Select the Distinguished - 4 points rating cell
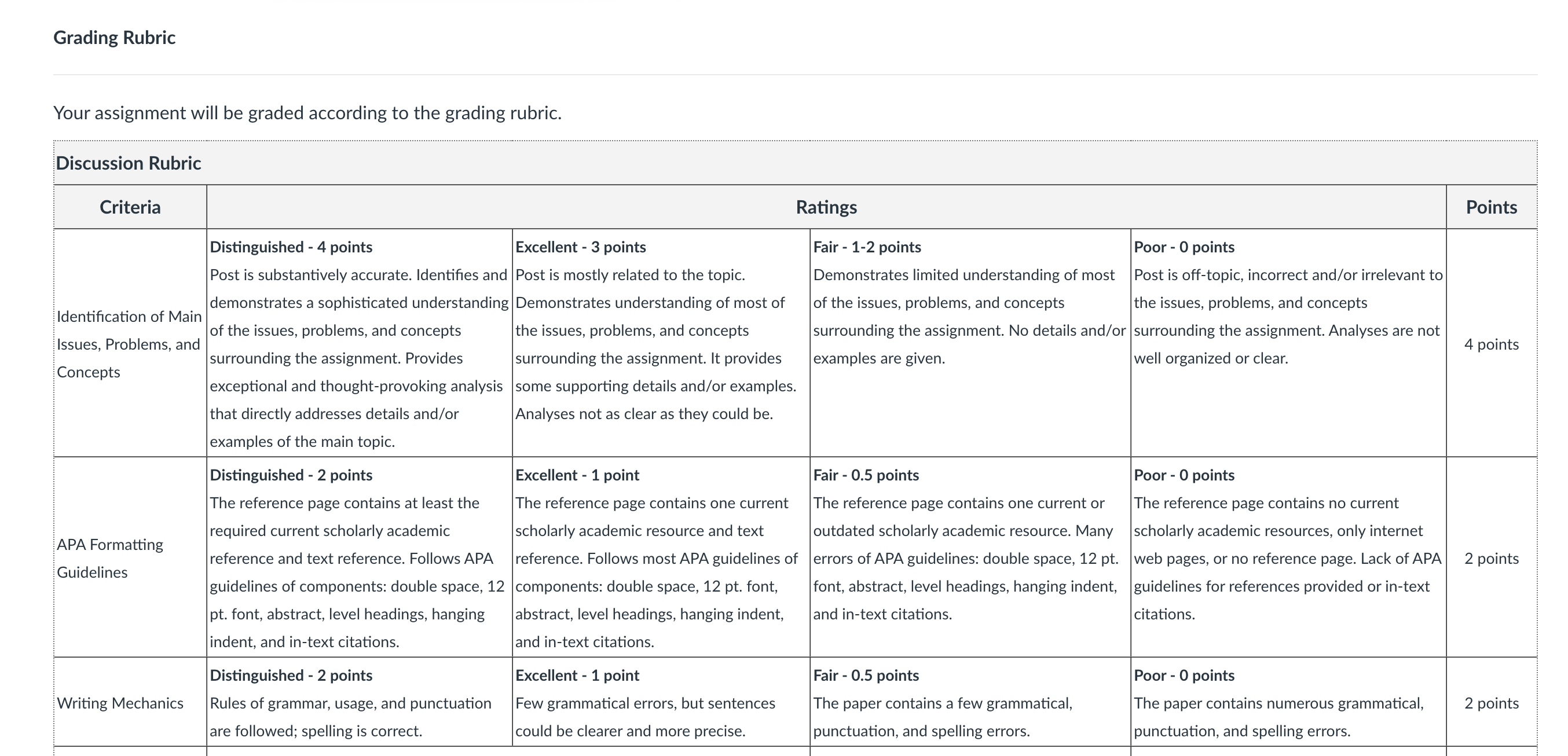The height and width of the screenshot is (756, 1568). click(x=359, y=343)
